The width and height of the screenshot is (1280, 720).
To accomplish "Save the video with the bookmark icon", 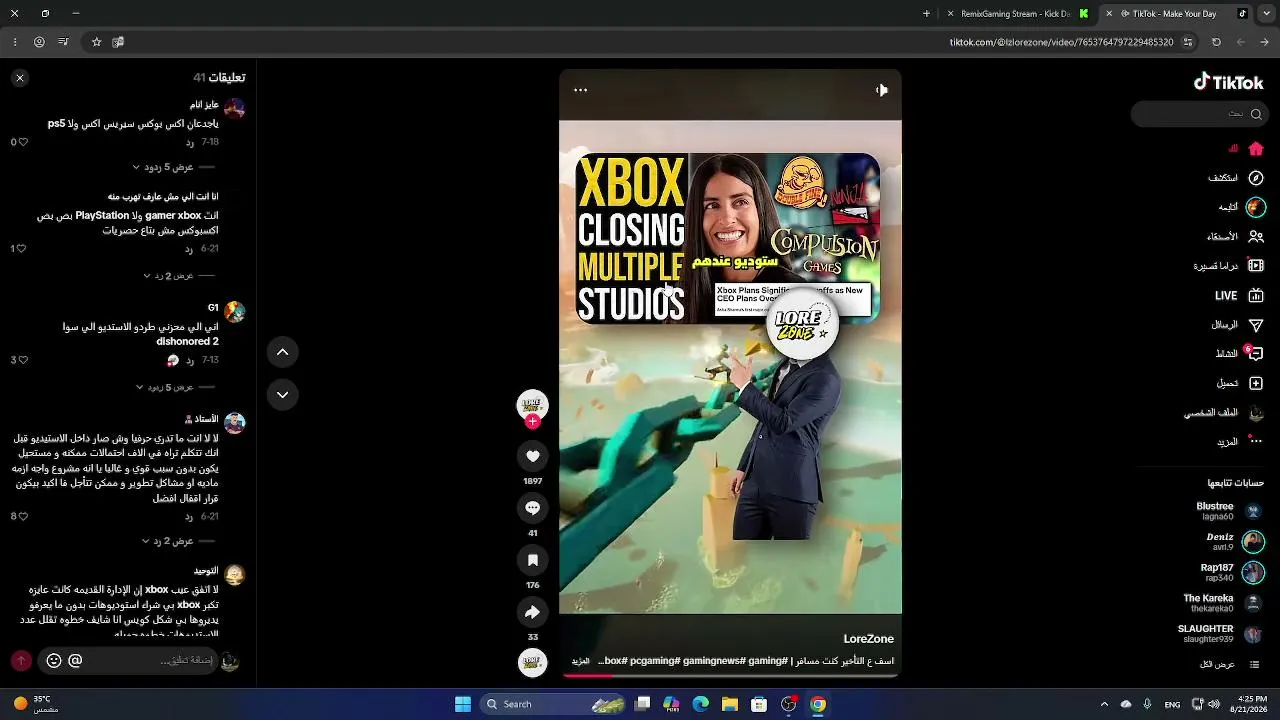I will (532, 560).
